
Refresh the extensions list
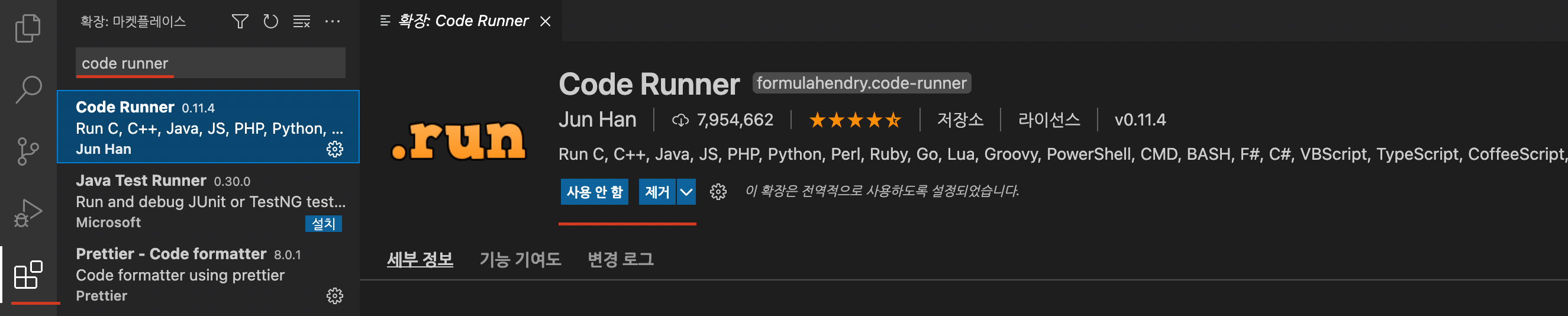point(271,22)
